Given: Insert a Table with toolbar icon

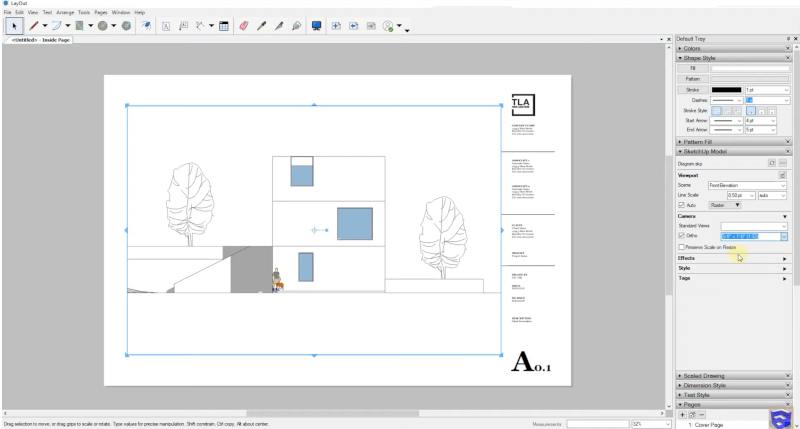Looking at the screenshot, I should 223,26.
